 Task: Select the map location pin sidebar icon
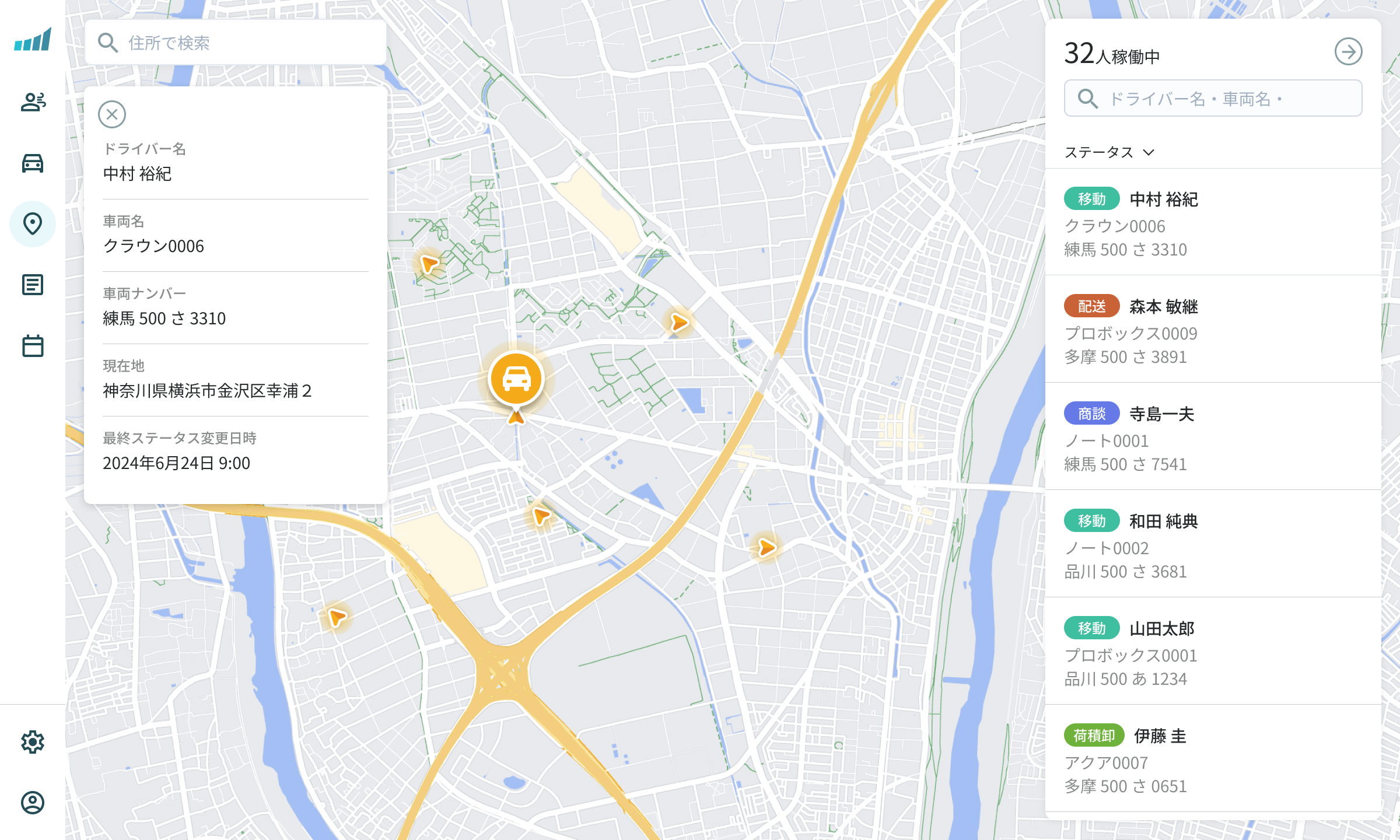coord(33,224)
